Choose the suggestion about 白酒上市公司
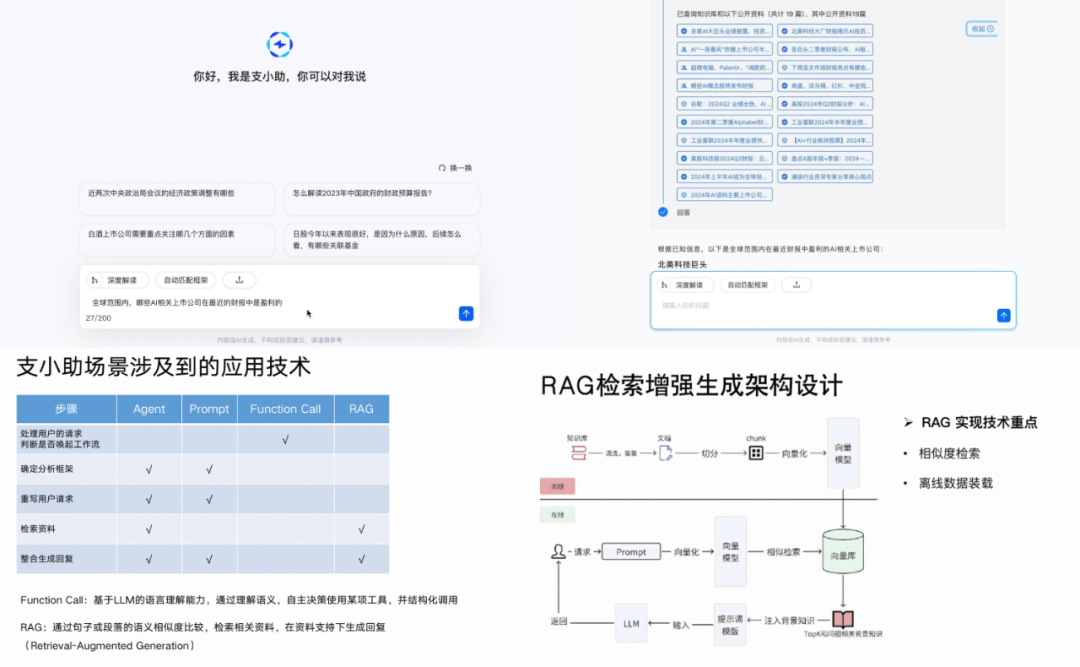 coord(177,240)
